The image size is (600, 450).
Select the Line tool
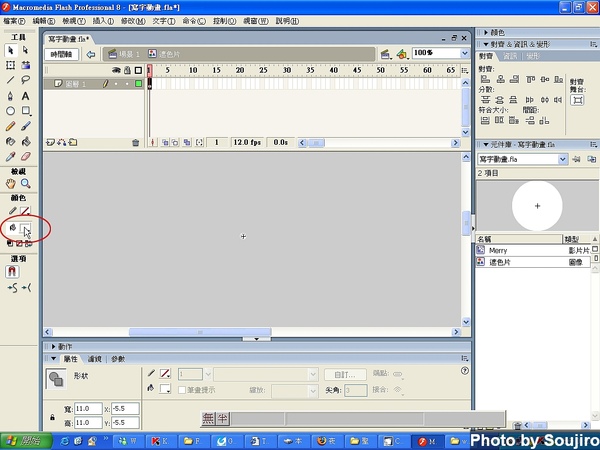(11, 79)
